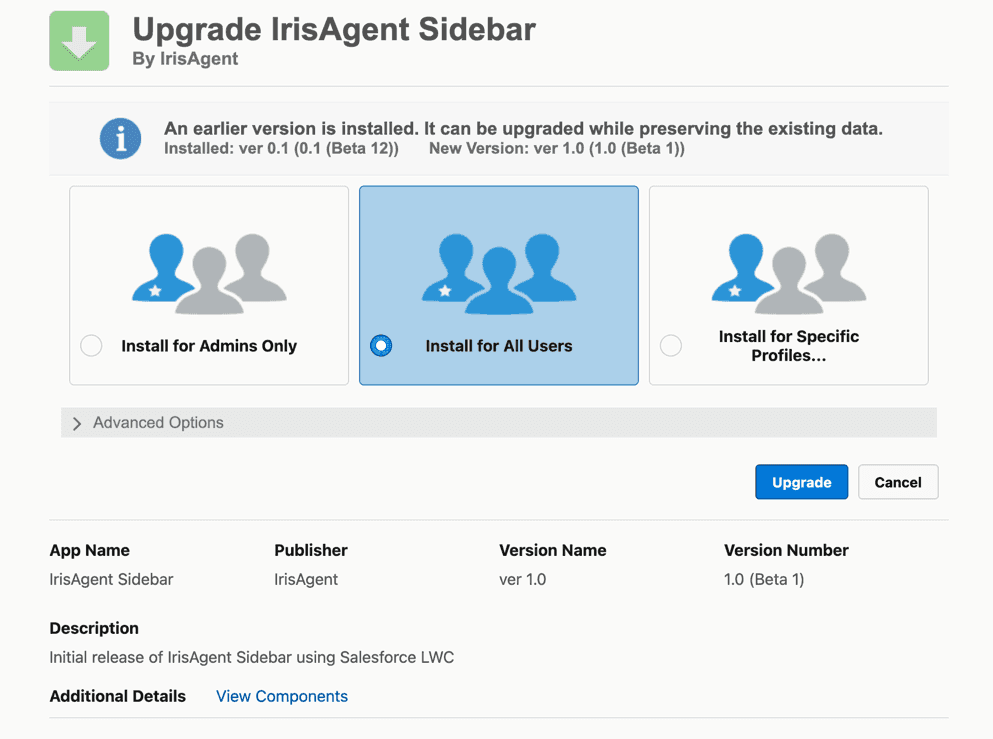Click the Install for All Users label
The image size is (993, 739).
498,345
